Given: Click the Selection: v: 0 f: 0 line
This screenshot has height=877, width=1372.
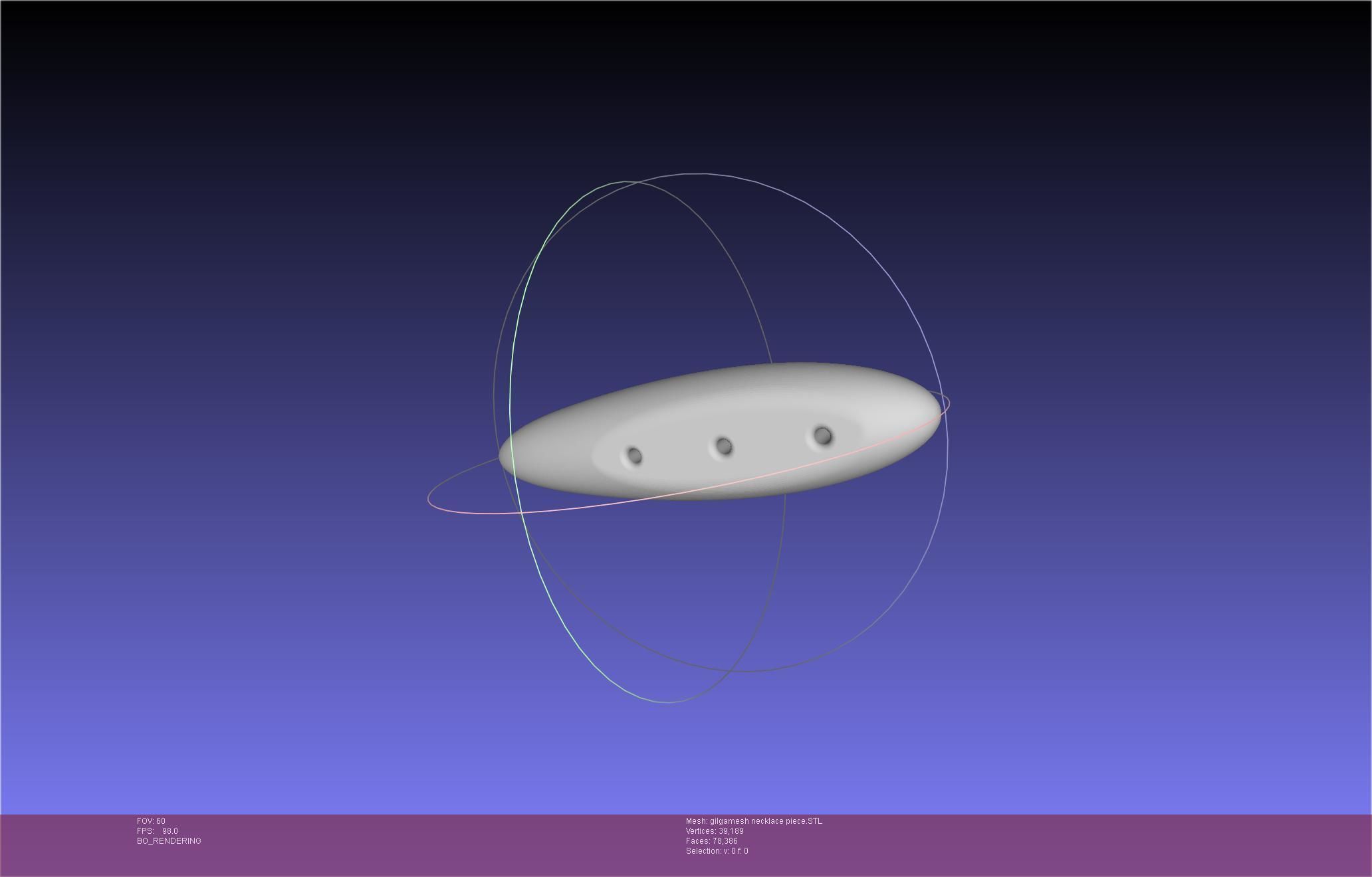Looking at the screenshot, I should click(717, 851).
